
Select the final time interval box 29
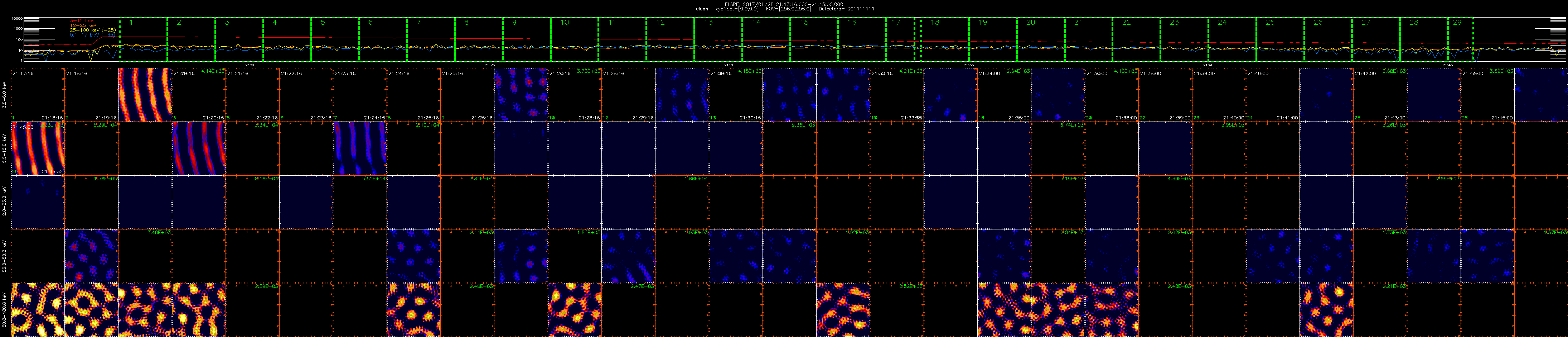(x=1461, y=39)
